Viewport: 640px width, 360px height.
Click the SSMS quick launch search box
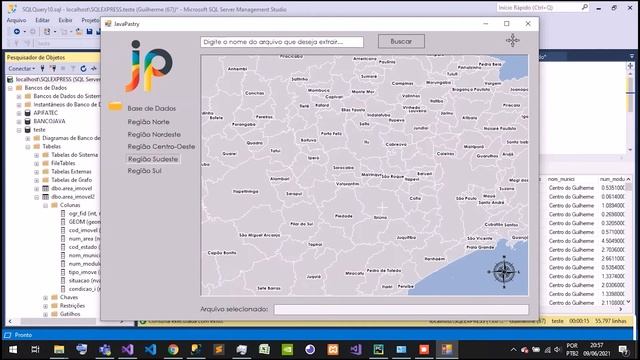(x=543, y=7)
